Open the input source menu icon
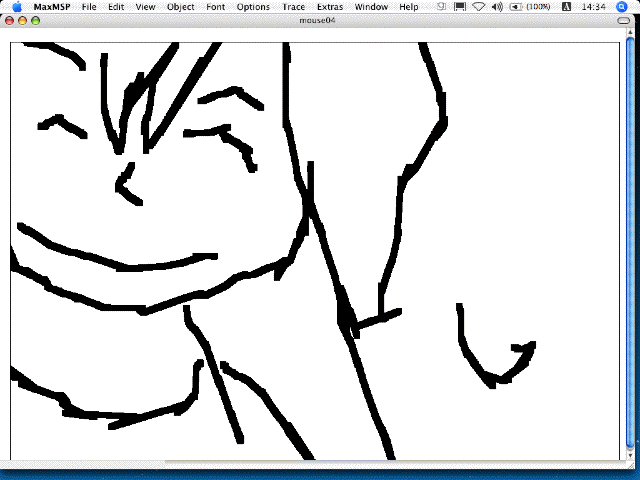The width and height of the screenshot is (640, 480). pos(570,7)
